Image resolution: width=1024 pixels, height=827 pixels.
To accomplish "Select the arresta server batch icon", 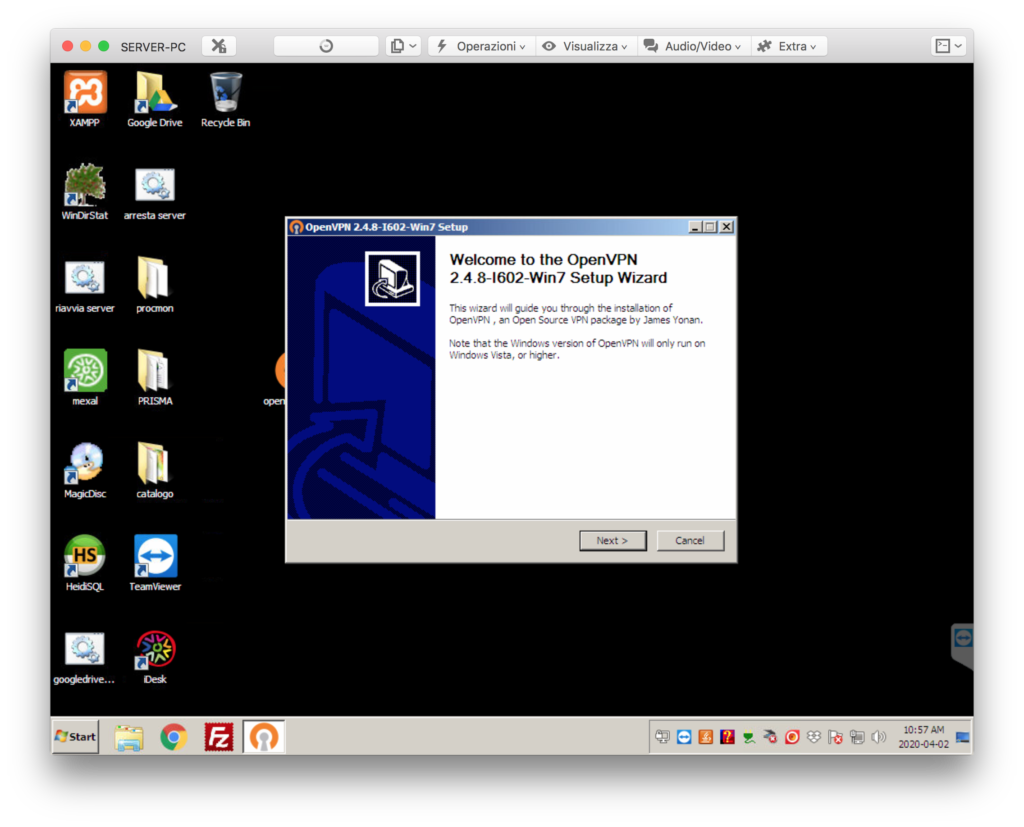I will [x=155, y=193].
